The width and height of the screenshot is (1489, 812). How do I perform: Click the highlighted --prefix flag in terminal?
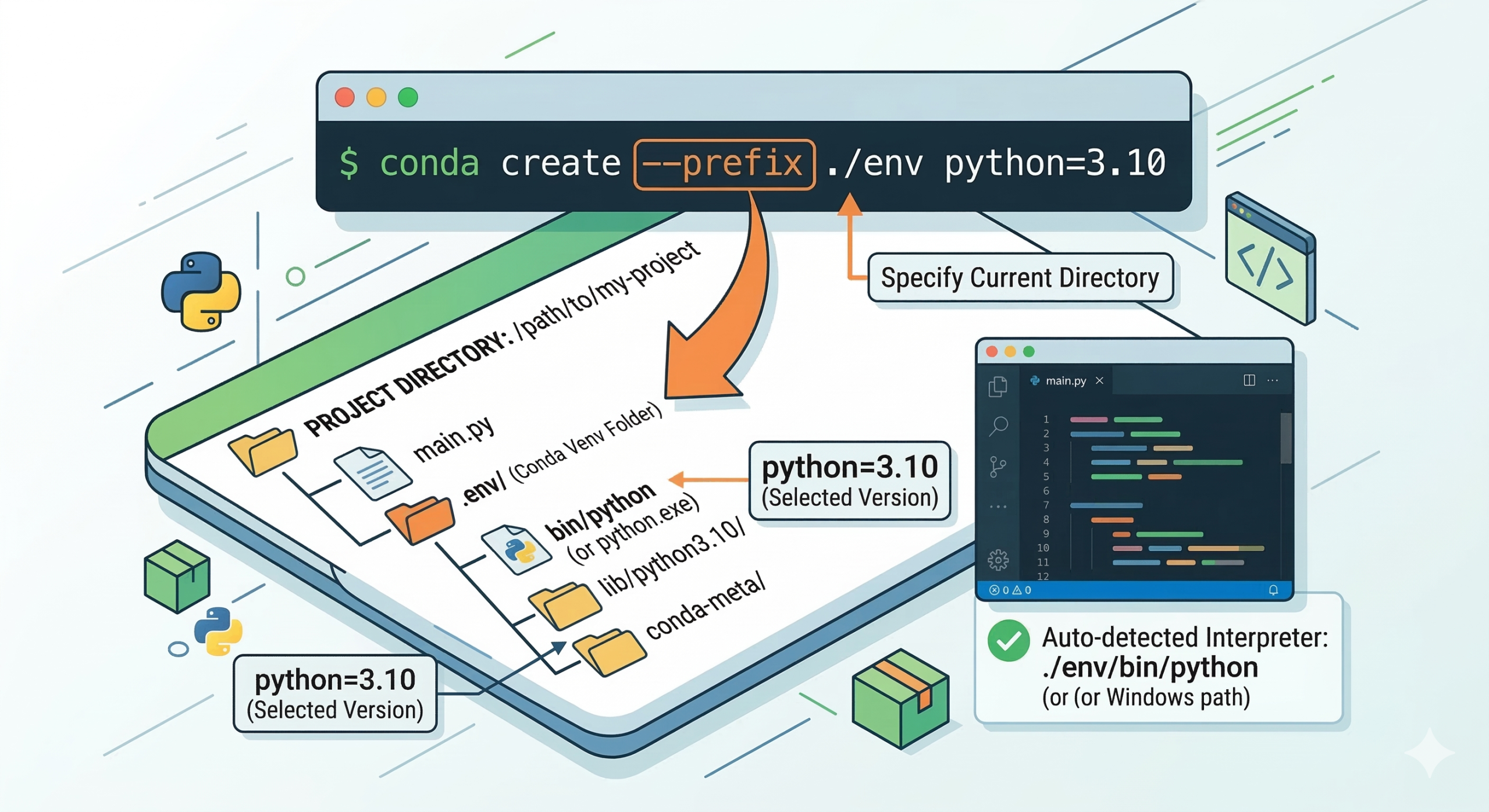click(724, 164)
